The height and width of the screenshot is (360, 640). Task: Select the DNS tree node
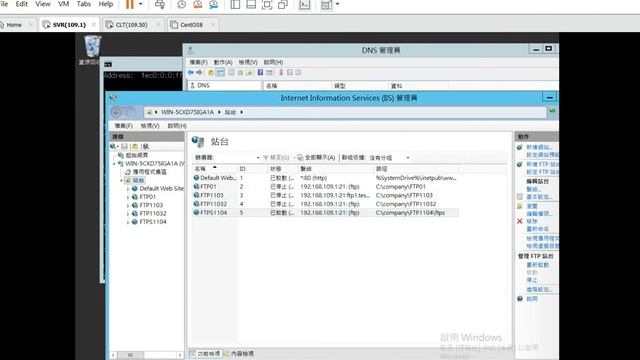coord(203,85)
